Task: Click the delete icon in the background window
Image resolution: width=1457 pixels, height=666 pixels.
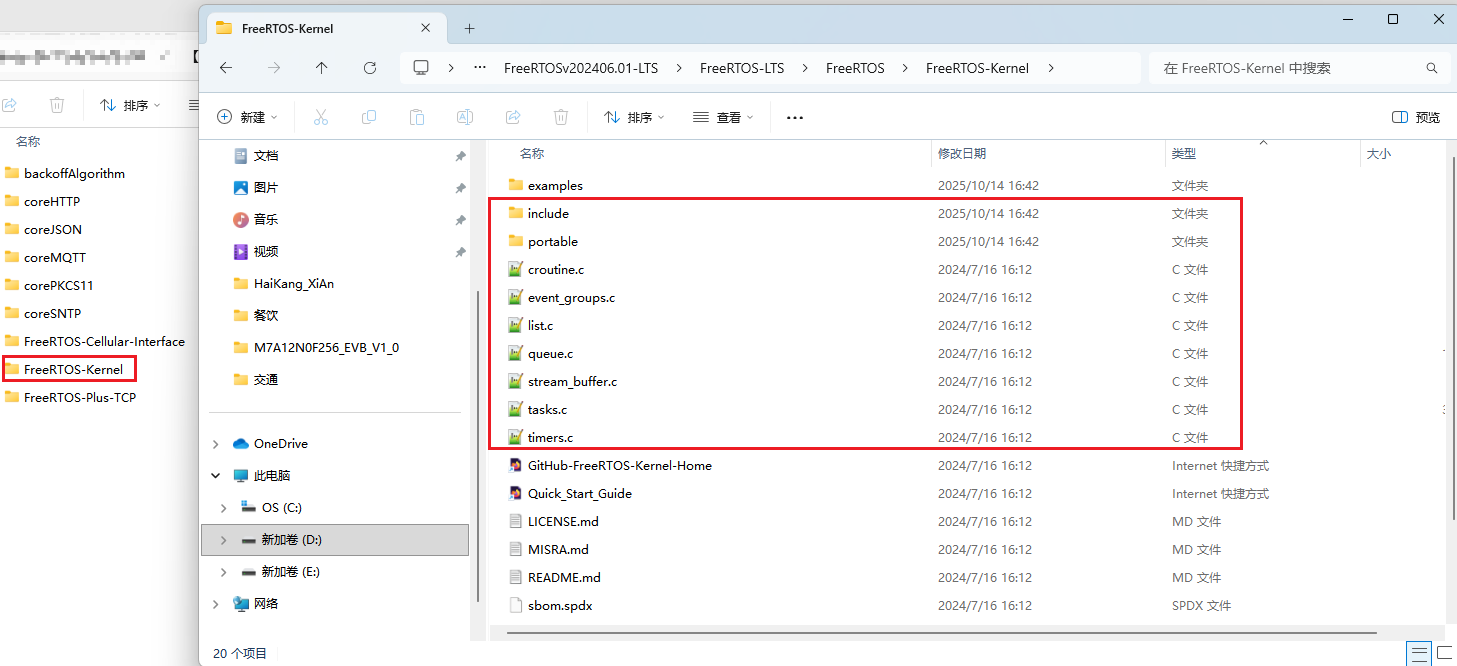Action: 57,105
